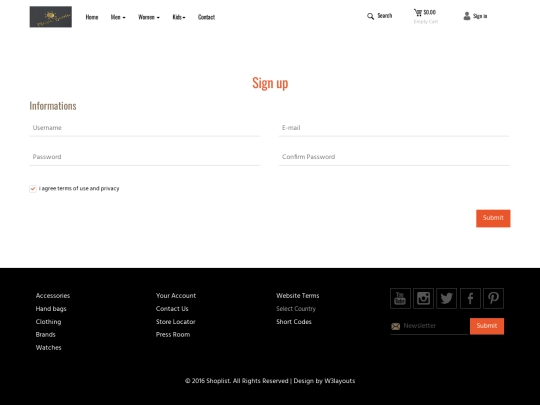Image resolution: width=540 pixels, height=405 pixels.
Task: Open the Brands footer link
Action: (x=45, y=334)
